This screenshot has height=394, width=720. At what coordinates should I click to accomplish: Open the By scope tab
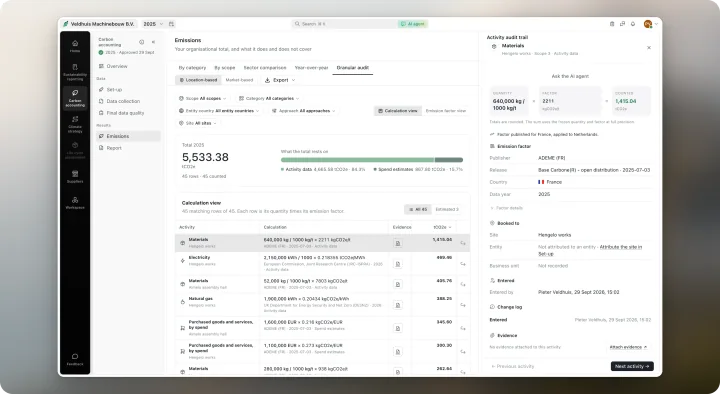pos(225,68)
